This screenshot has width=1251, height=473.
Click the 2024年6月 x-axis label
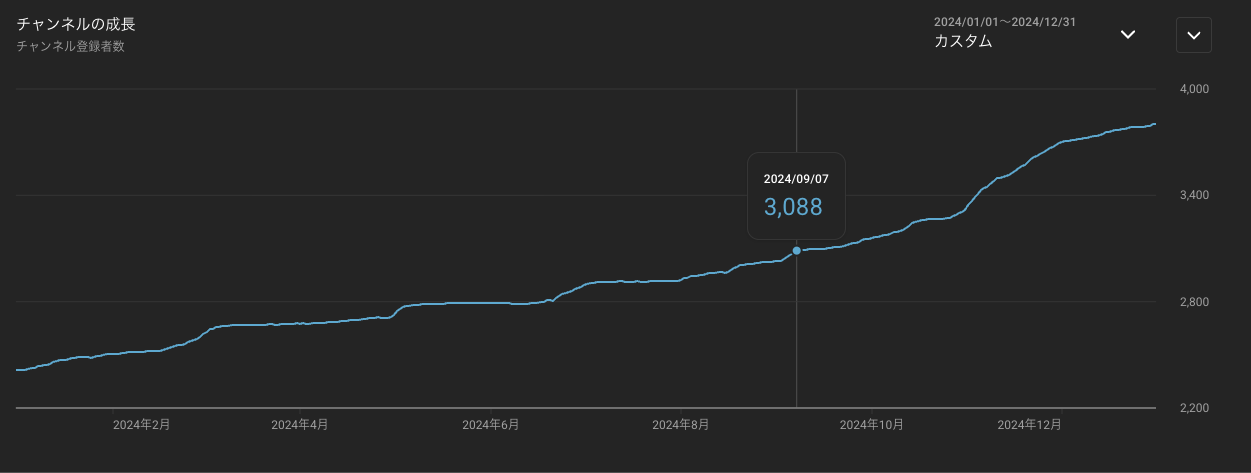click(x=490, y=425)
